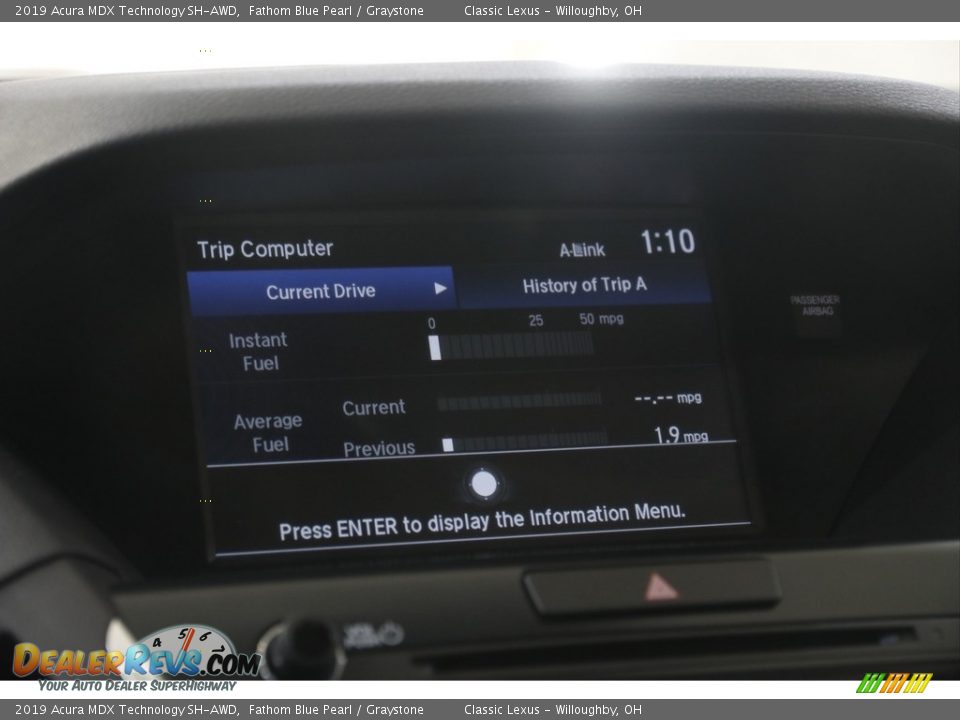Screen dimensions: 960x720
Task: Tap the Instant Fuel gauge bar
Action: tap(511, 347)
